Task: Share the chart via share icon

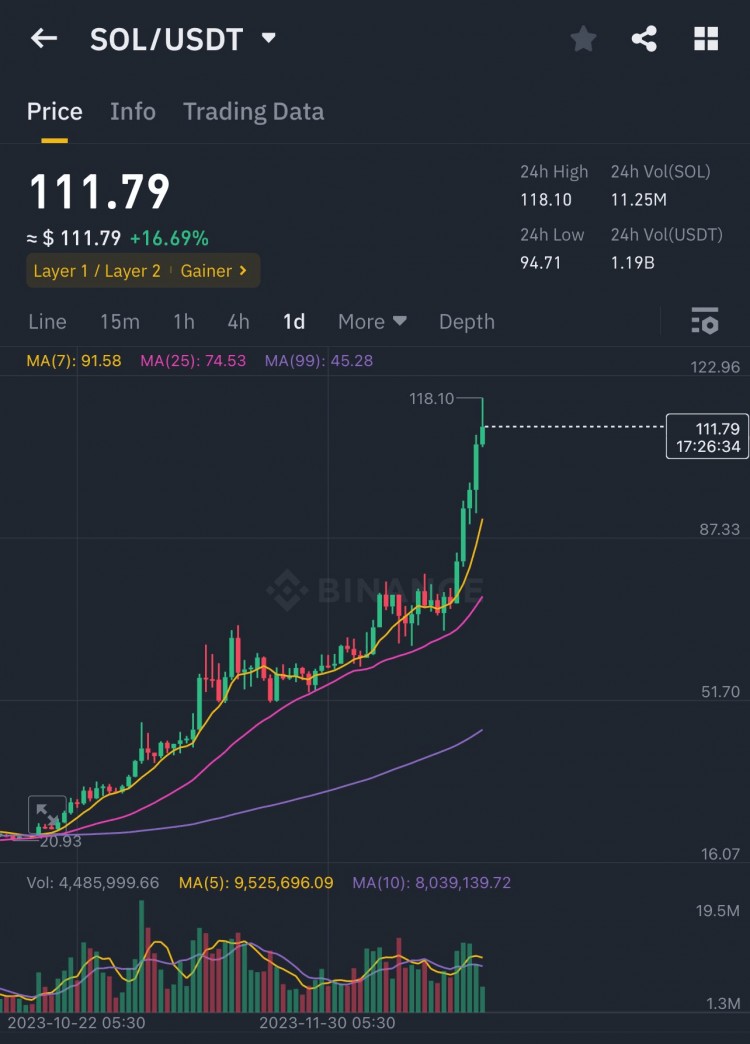Action: [644, 39]
